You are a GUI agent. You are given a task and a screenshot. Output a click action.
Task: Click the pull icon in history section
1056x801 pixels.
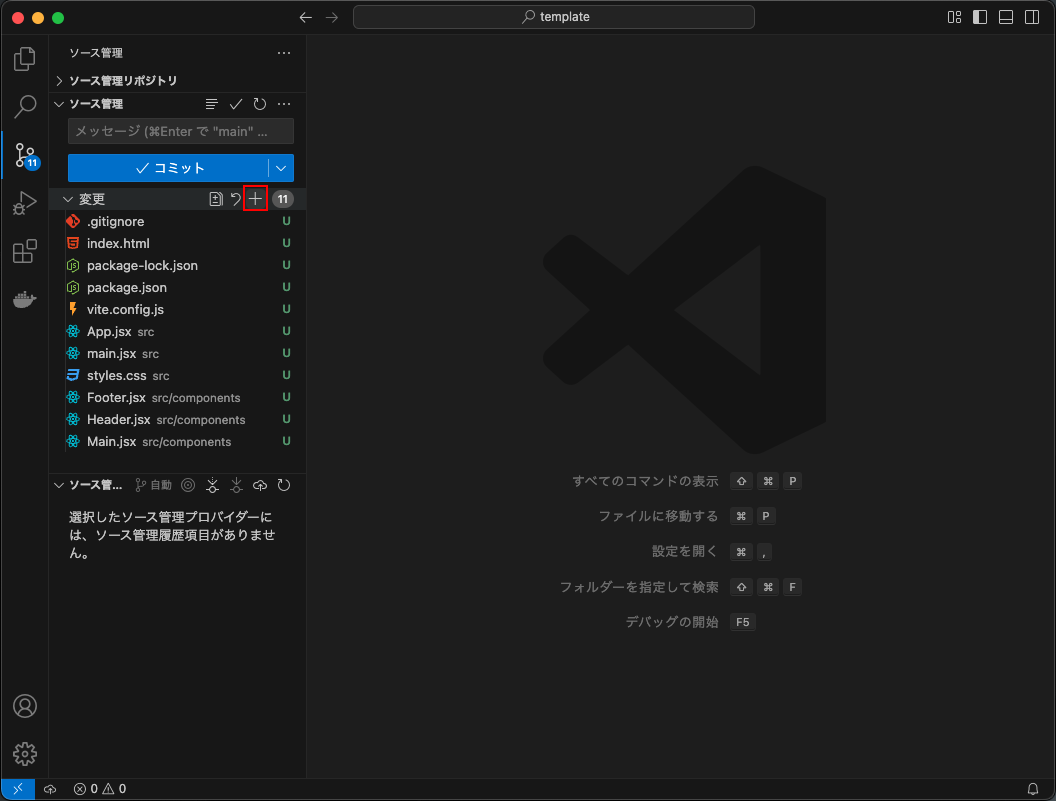236,485
